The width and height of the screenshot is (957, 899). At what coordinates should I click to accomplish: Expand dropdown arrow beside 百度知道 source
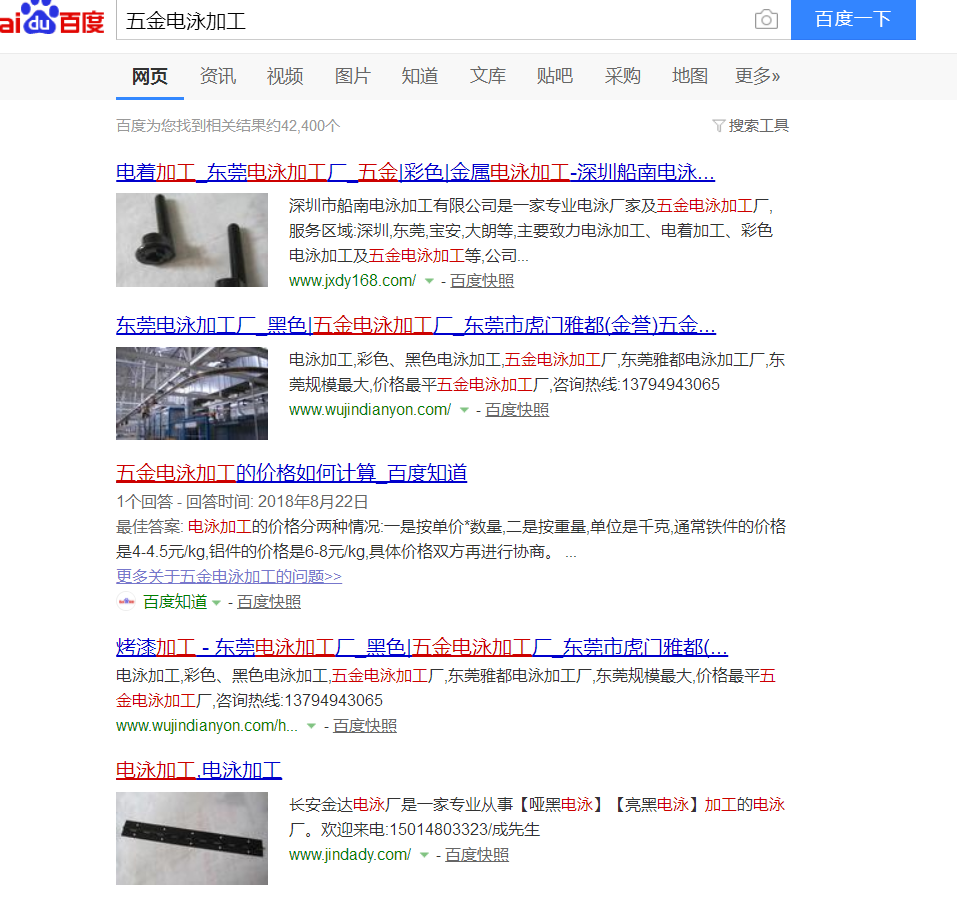[x=216, y=602]
